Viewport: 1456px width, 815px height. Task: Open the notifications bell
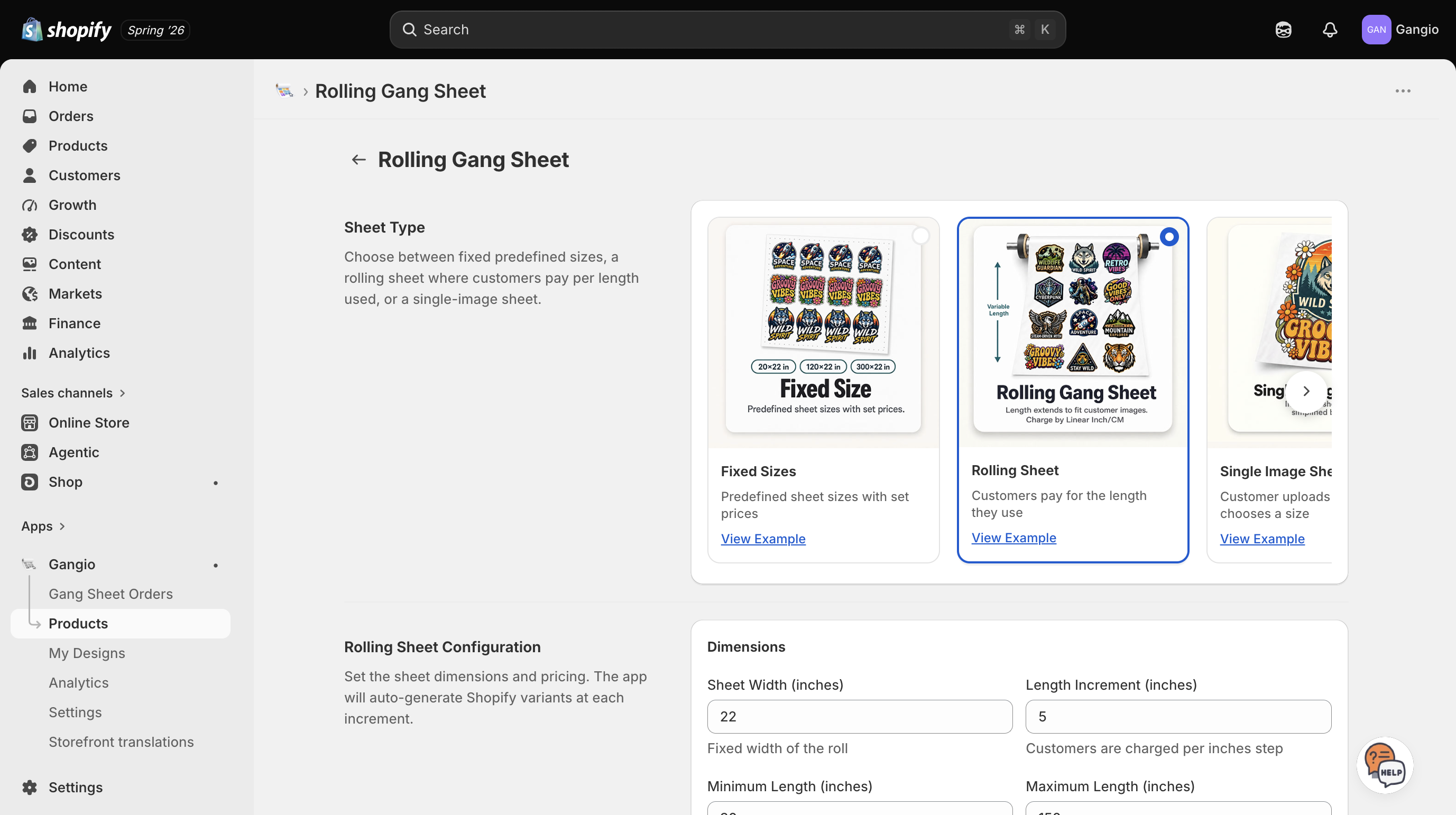coord(1330,30)
